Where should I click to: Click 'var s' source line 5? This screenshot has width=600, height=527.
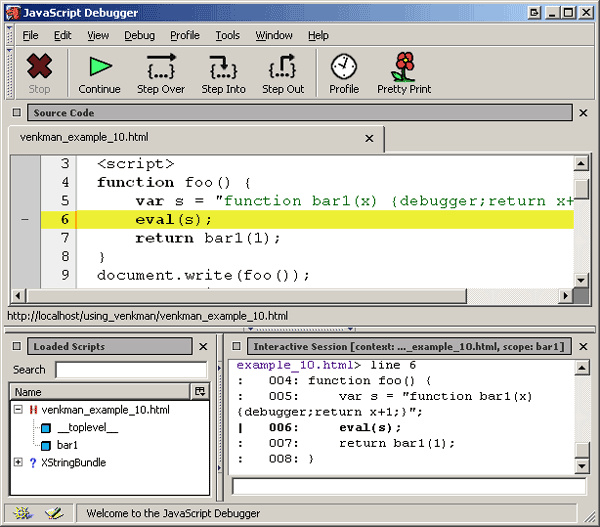coord(354,201)
